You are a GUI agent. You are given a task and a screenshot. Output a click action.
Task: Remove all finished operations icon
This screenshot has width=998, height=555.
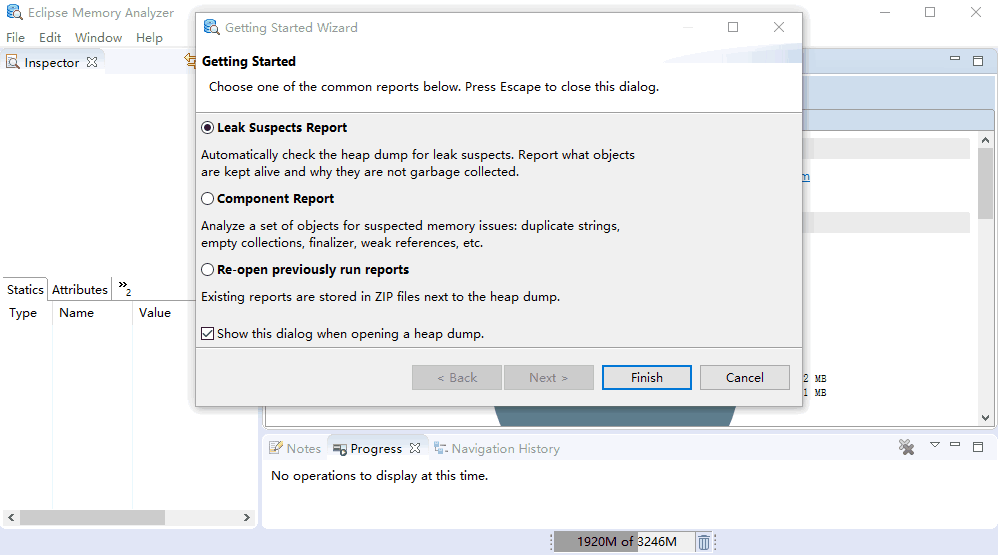point(906,447)
